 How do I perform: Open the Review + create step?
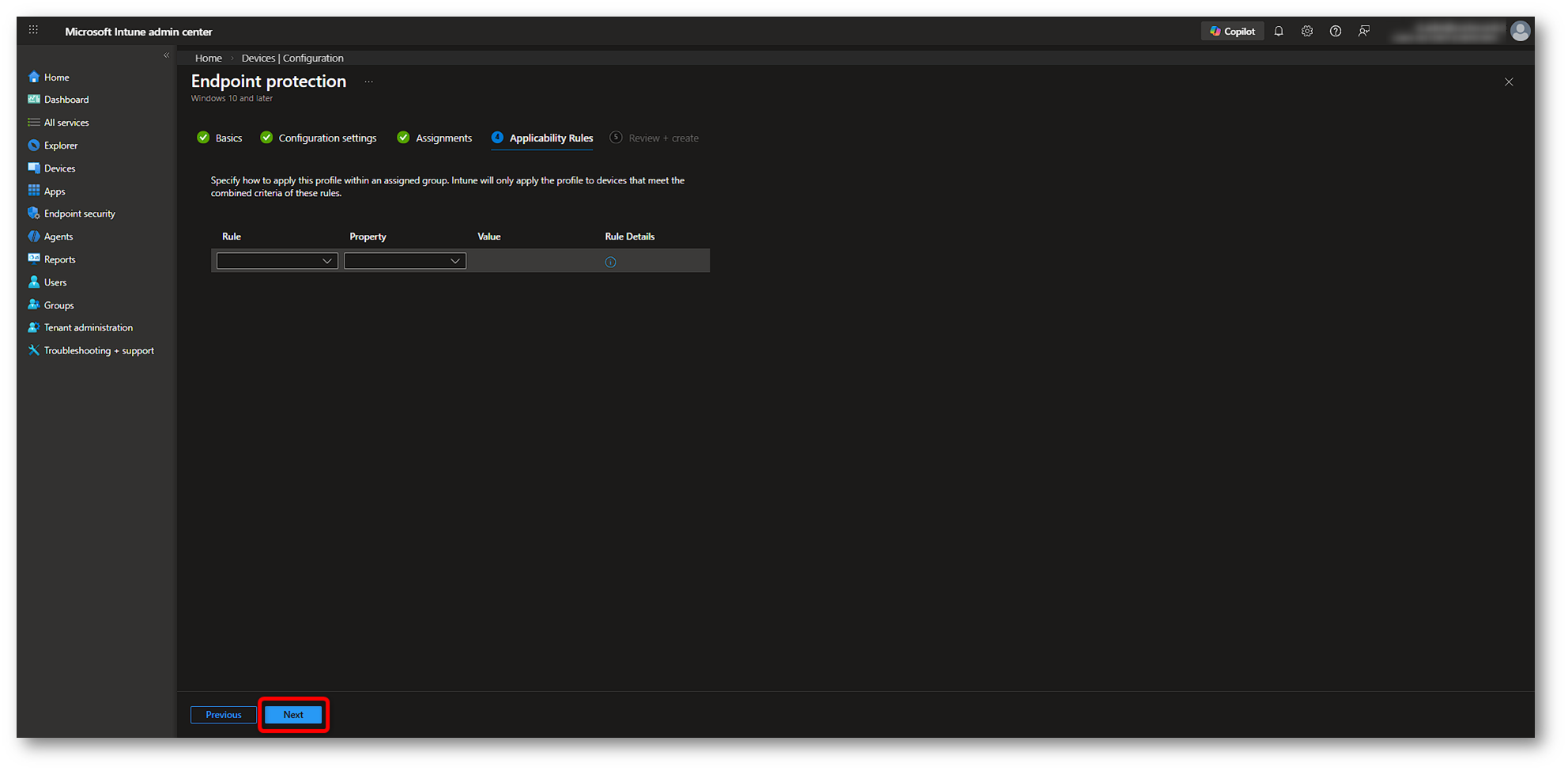[654, 138]
